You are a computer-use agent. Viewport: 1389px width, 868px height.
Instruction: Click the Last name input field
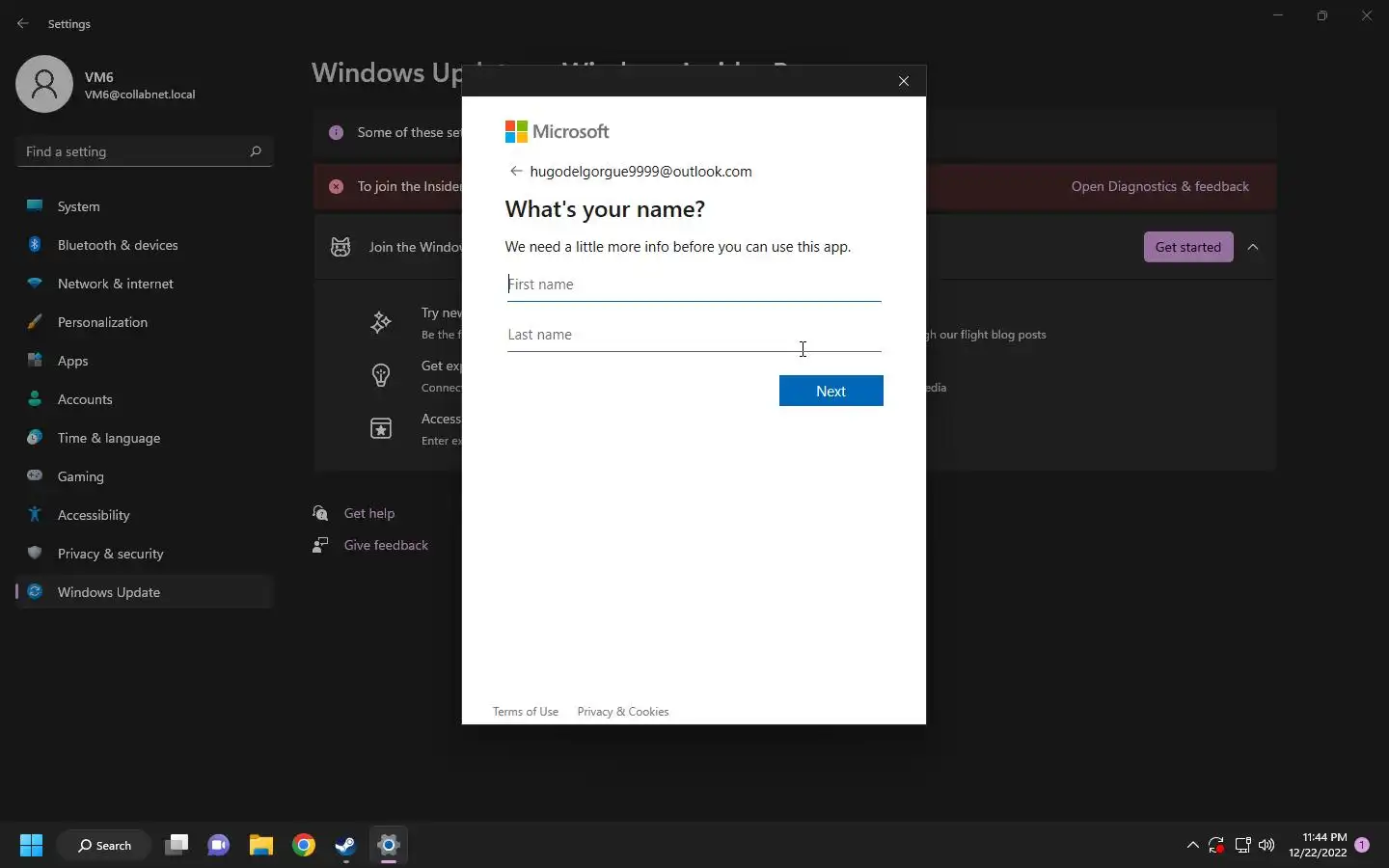point(694,335)
